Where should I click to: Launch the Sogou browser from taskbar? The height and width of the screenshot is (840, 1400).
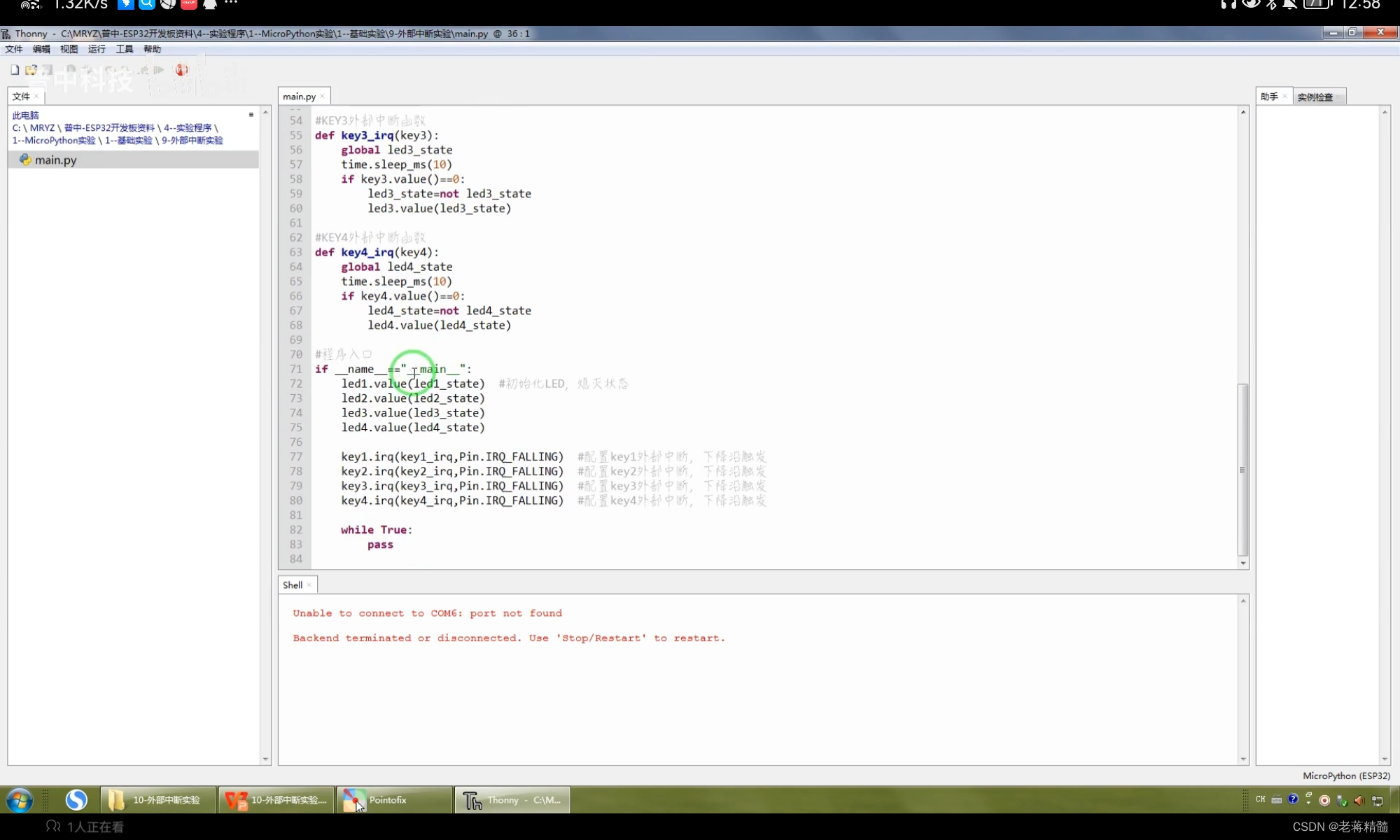[76, 799]
